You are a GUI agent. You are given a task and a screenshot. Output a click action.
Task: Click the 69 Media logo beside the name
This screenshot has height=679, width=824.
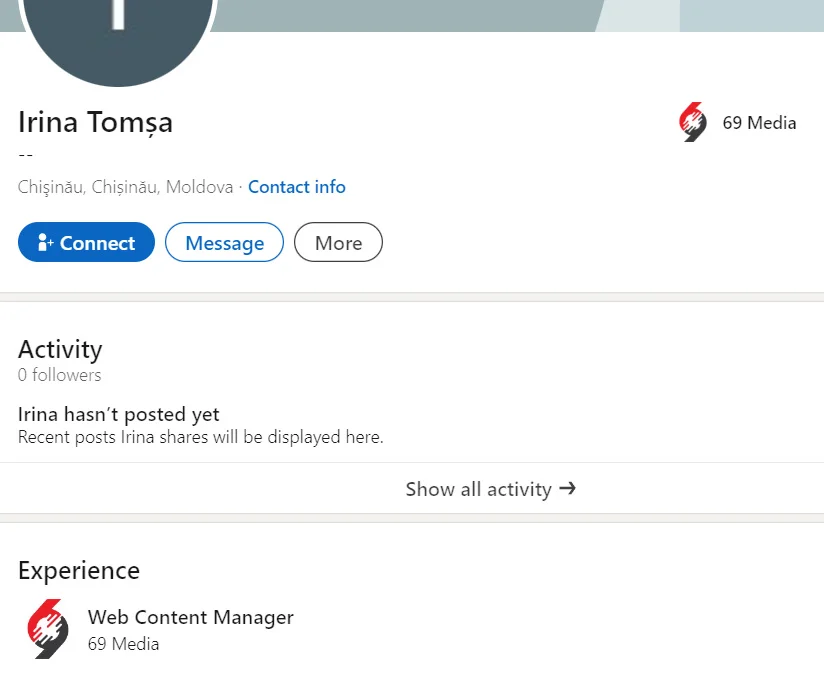[693, 122]
